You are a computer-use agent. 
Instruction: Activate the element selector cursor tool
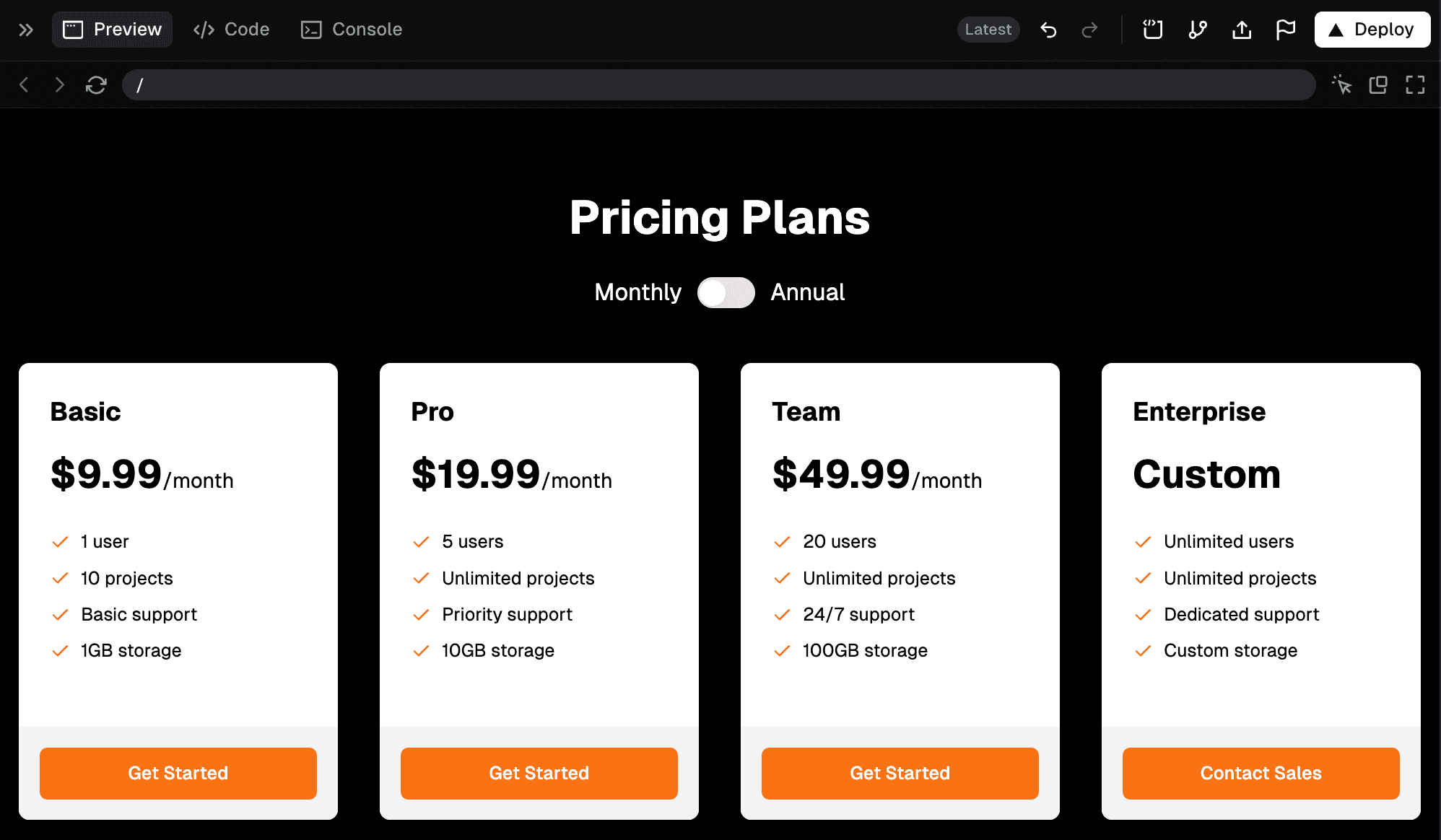coord(1341,85)
